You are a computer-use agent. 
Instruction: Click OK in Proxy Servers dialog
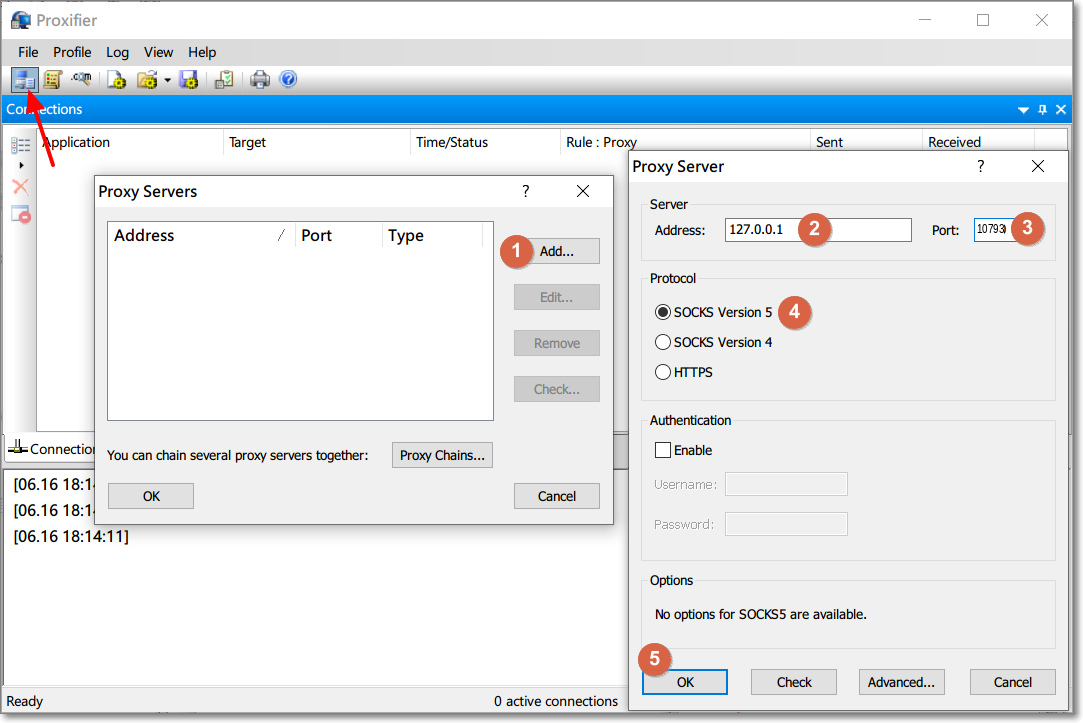151,497
